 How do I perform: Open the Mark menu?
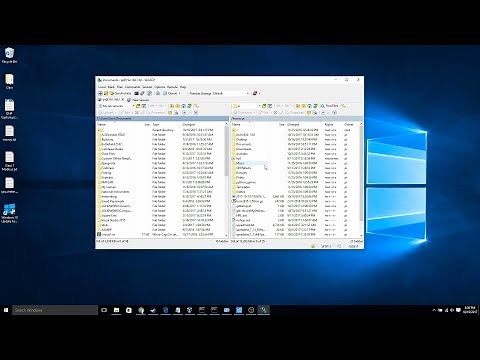click(x=111, y=87)
